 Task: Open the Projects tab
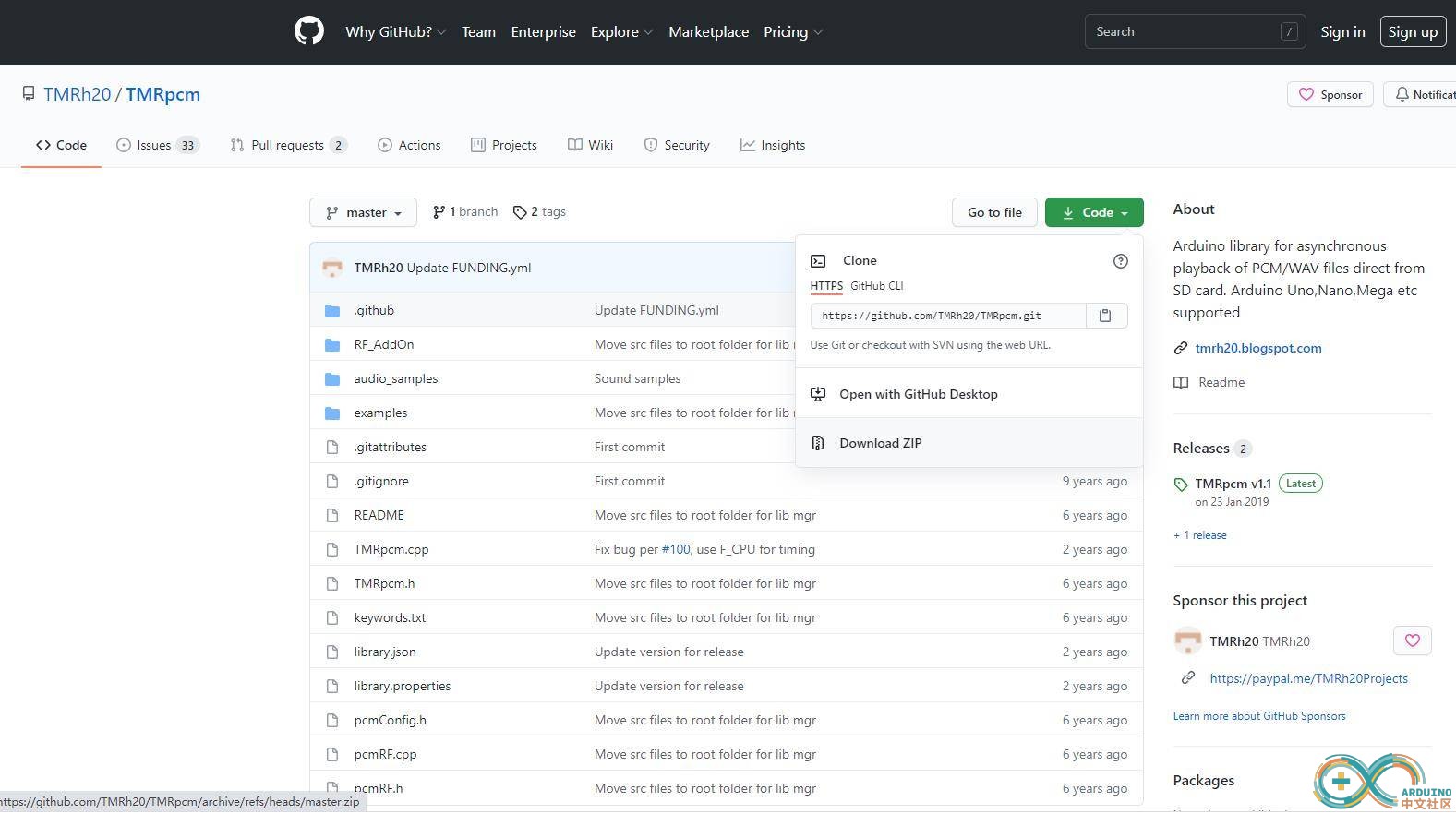[x=504, y=145]
